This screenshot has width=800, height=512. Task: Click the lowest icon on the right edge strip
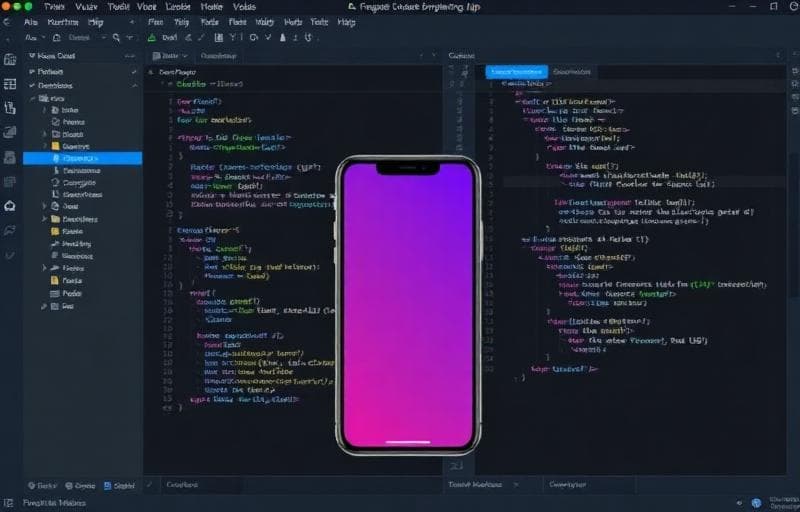[795, 111]
